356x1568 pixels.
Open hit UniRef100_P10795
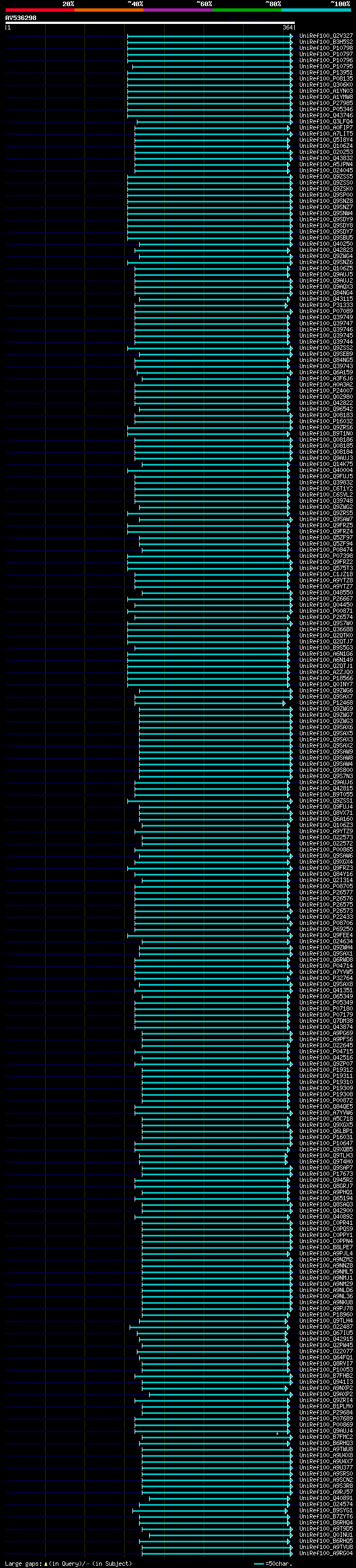click(x=326, y=66)
